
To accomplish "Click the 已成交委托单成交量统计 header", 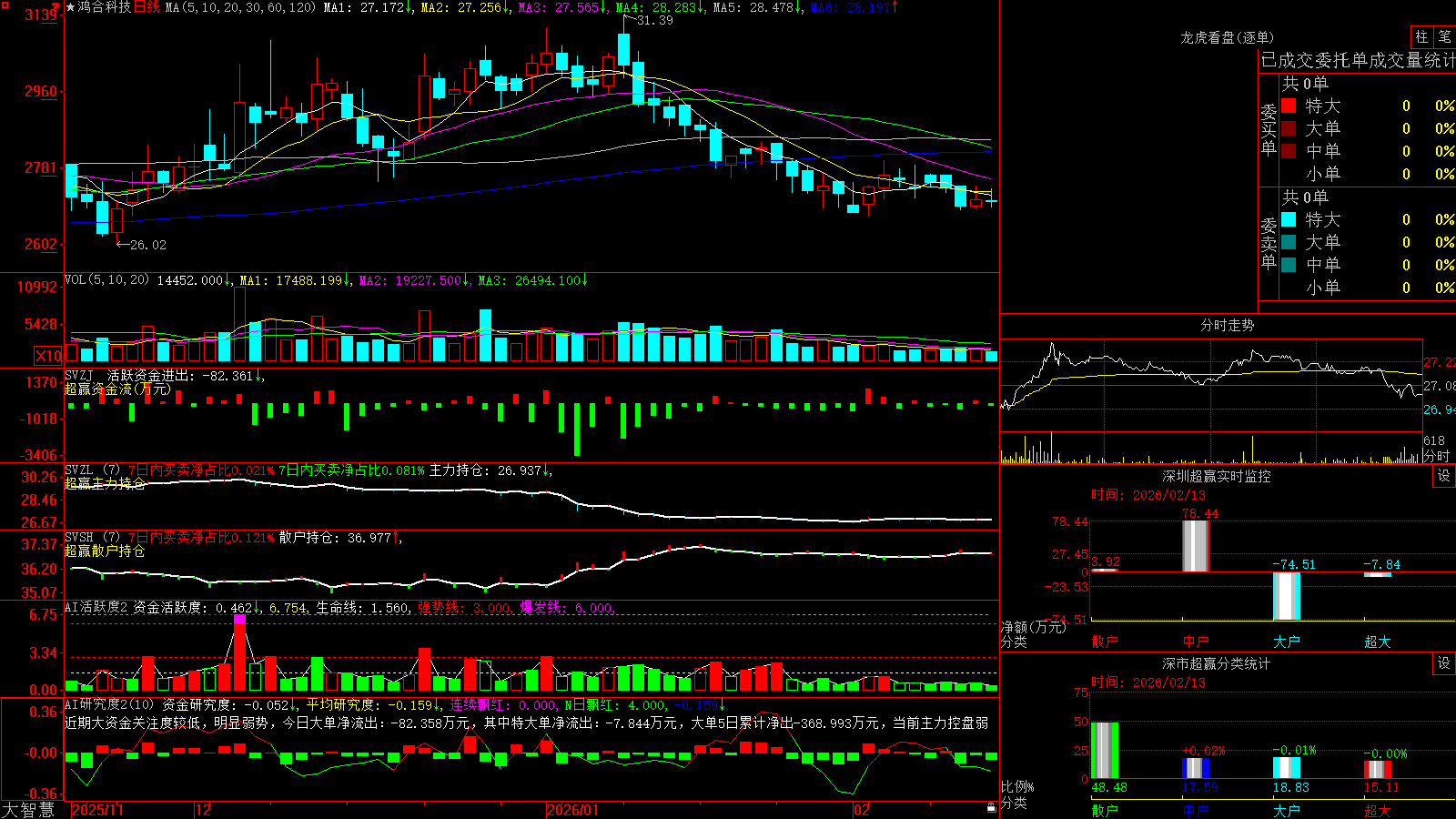I will (x=1358, y=60).
